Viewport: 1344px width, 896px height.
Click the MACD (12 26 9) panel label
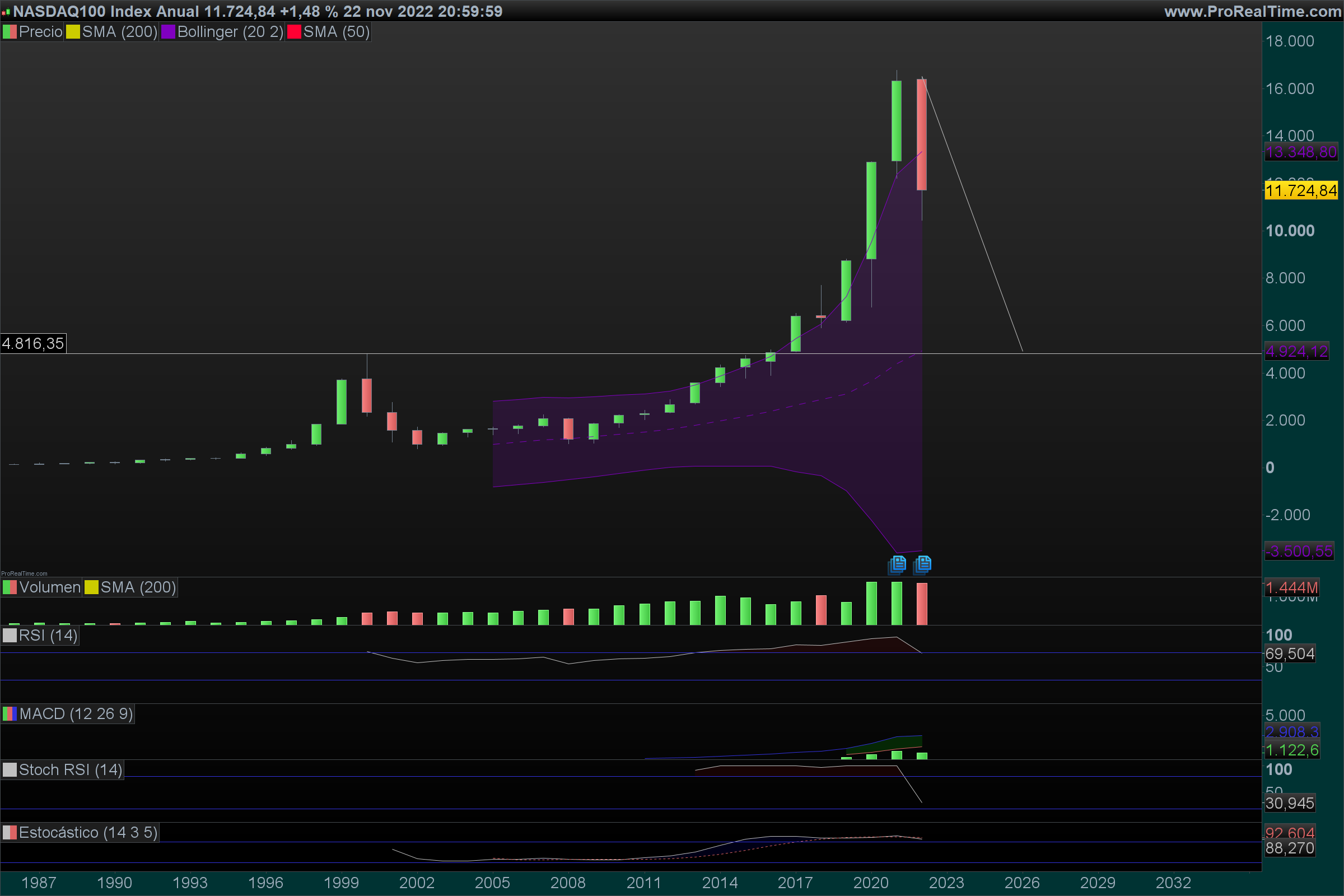pyautogui.click(x=76, y=713)
